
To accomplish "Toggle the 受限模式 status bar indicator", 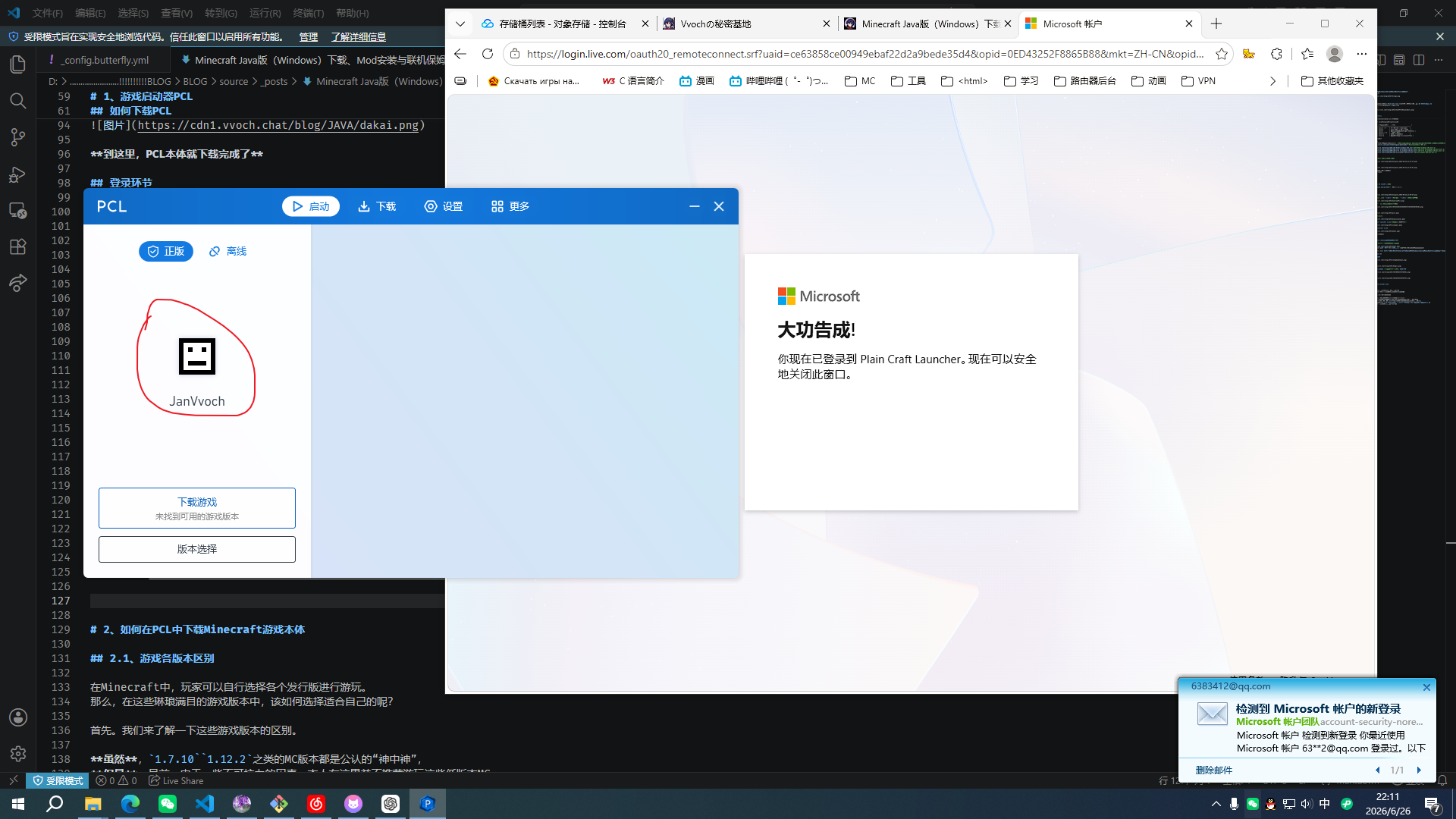I will pos(58,780).
